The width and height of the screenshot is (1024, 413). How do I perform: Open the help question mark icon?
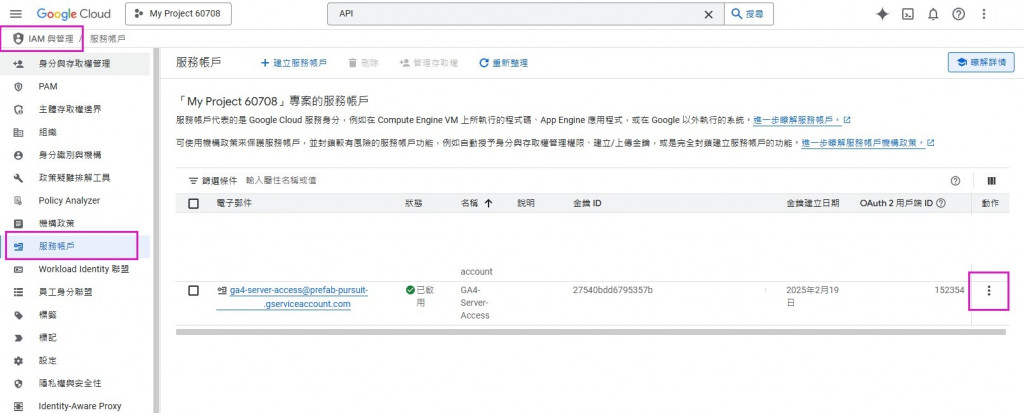tap(958, 14)
